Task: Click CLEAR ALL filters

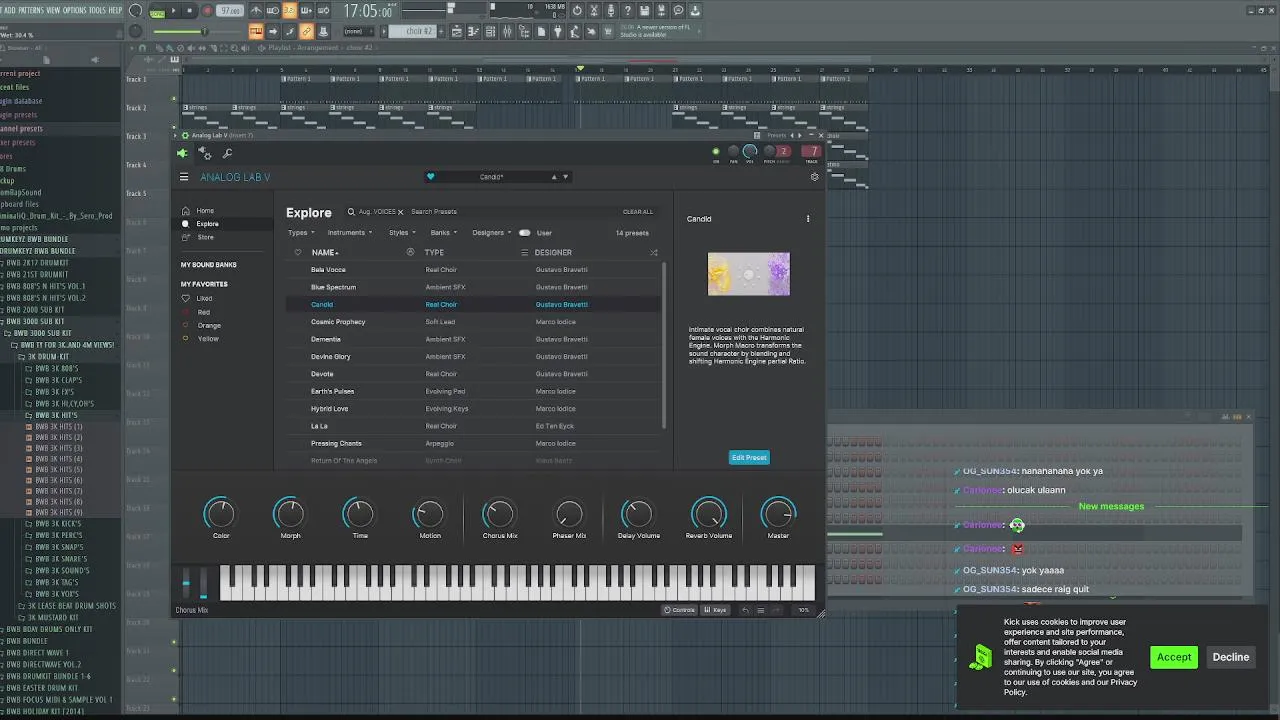Action: 637,212
